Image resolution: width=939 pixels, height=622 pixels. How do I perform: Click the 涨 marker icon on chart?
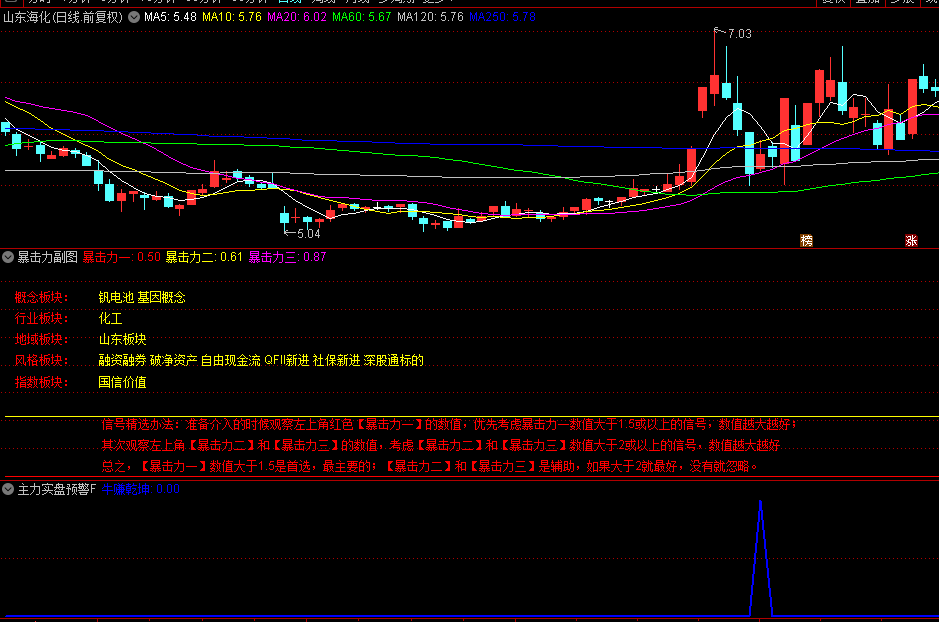pos(911,241)
